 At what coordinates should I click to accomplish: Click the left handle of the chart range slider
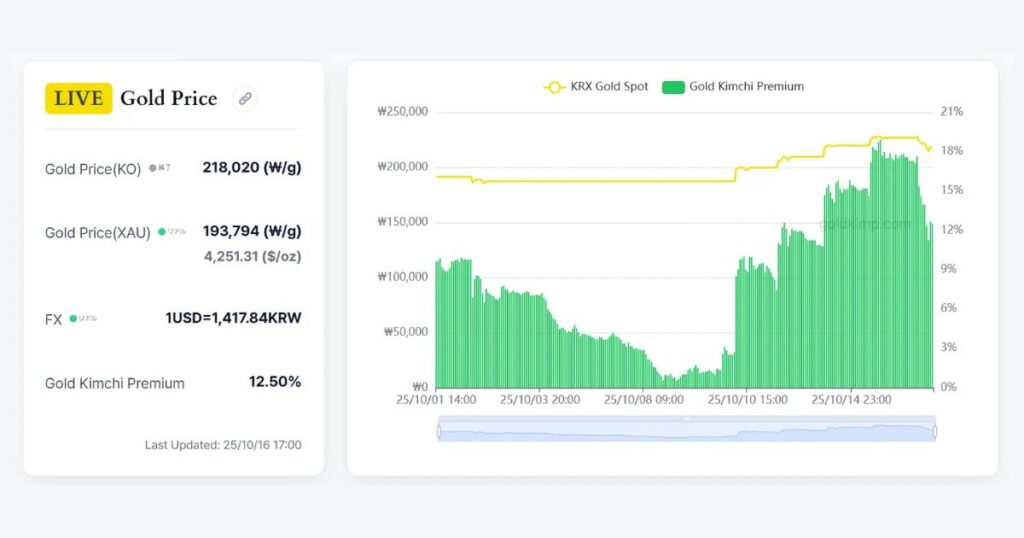click(x=438, y=431)
